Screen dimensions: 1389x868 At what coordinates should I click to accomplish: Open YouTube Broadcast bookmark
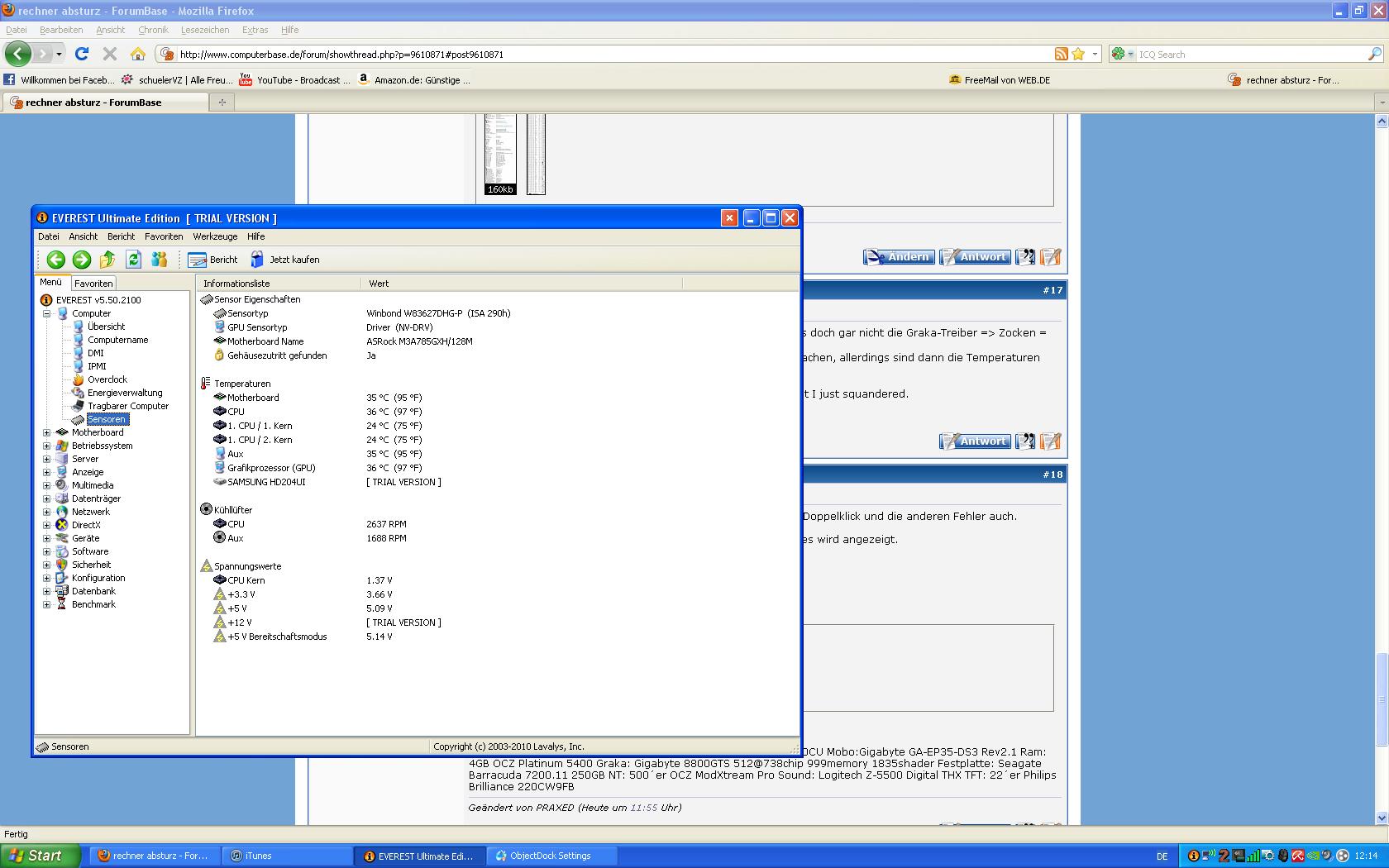[x=294, y=80]
